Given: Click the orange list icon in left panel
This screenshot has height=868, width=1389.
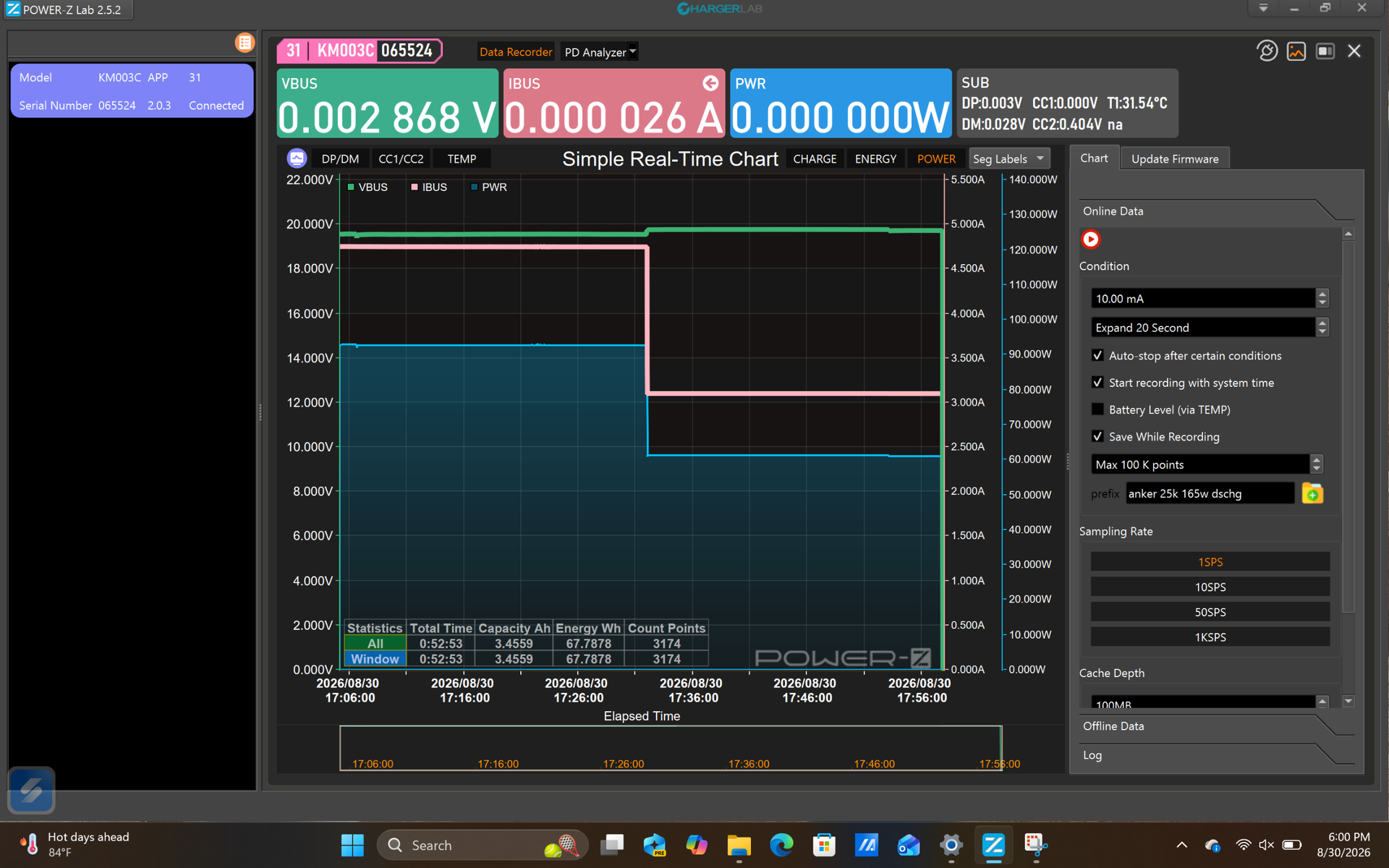Looking at the screenshot, I should (245, 43).
